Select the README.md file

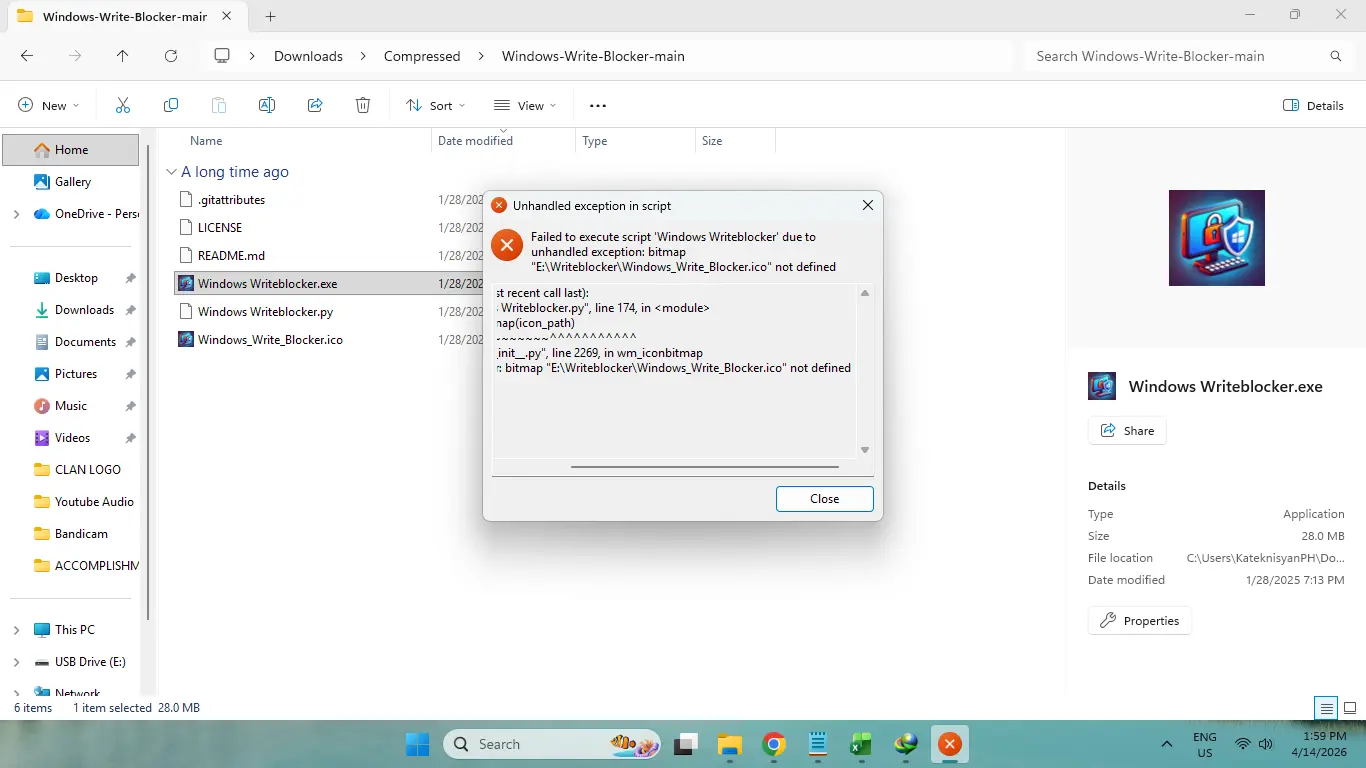(x=231, y=255)
